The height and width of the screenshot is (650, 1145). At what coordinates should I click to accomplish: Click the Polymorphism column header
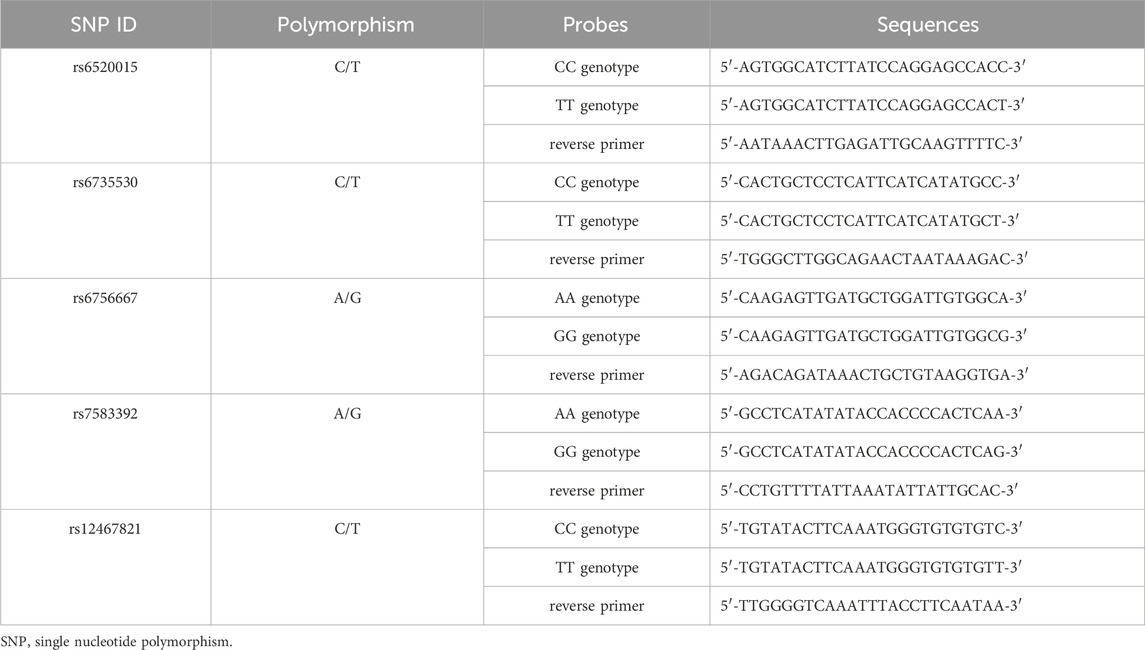(345, 25)
